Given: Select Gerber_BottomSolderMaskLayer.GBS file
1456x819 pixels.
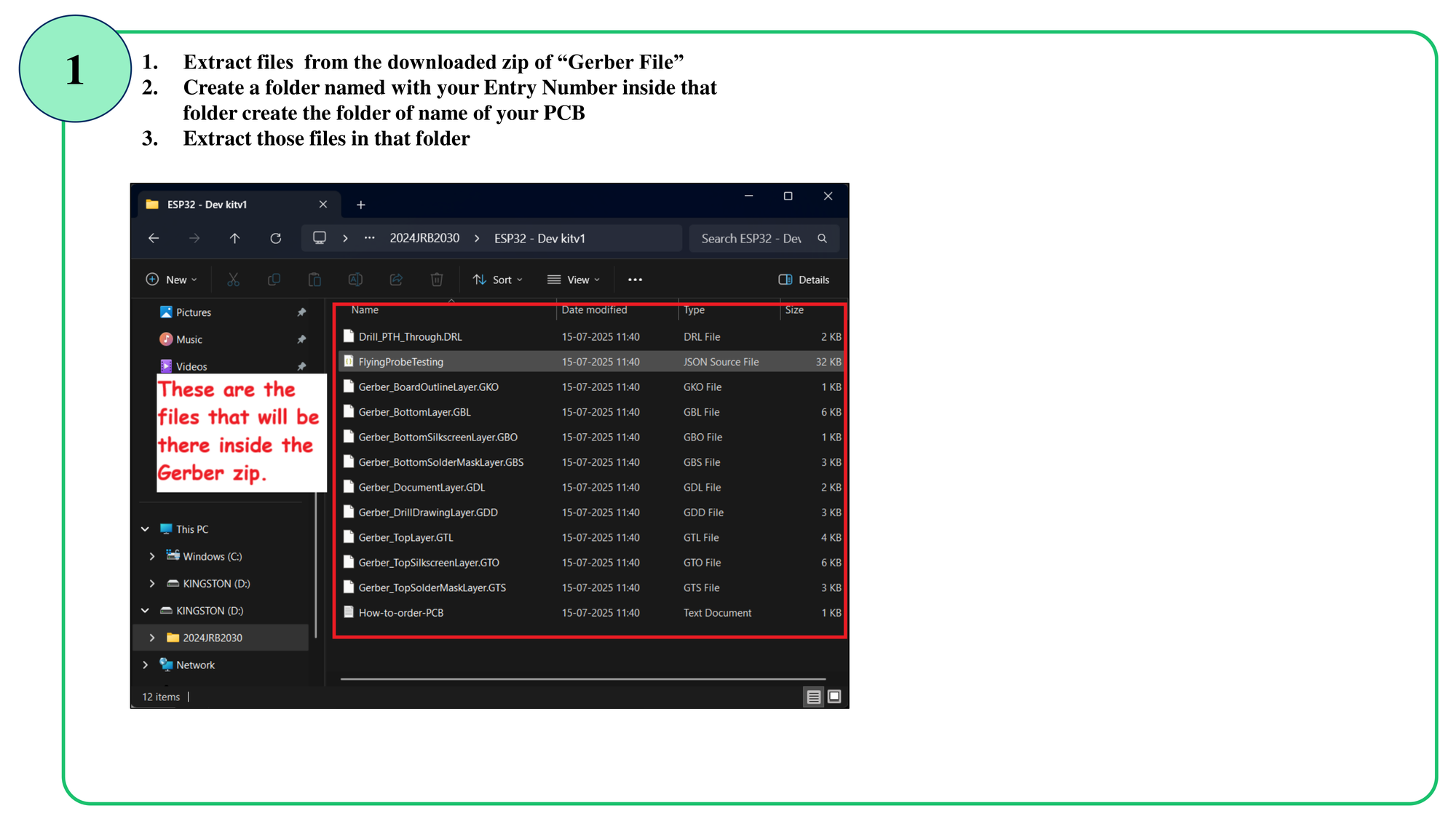Looking at the screenshot, I should (x=591, y=462).
